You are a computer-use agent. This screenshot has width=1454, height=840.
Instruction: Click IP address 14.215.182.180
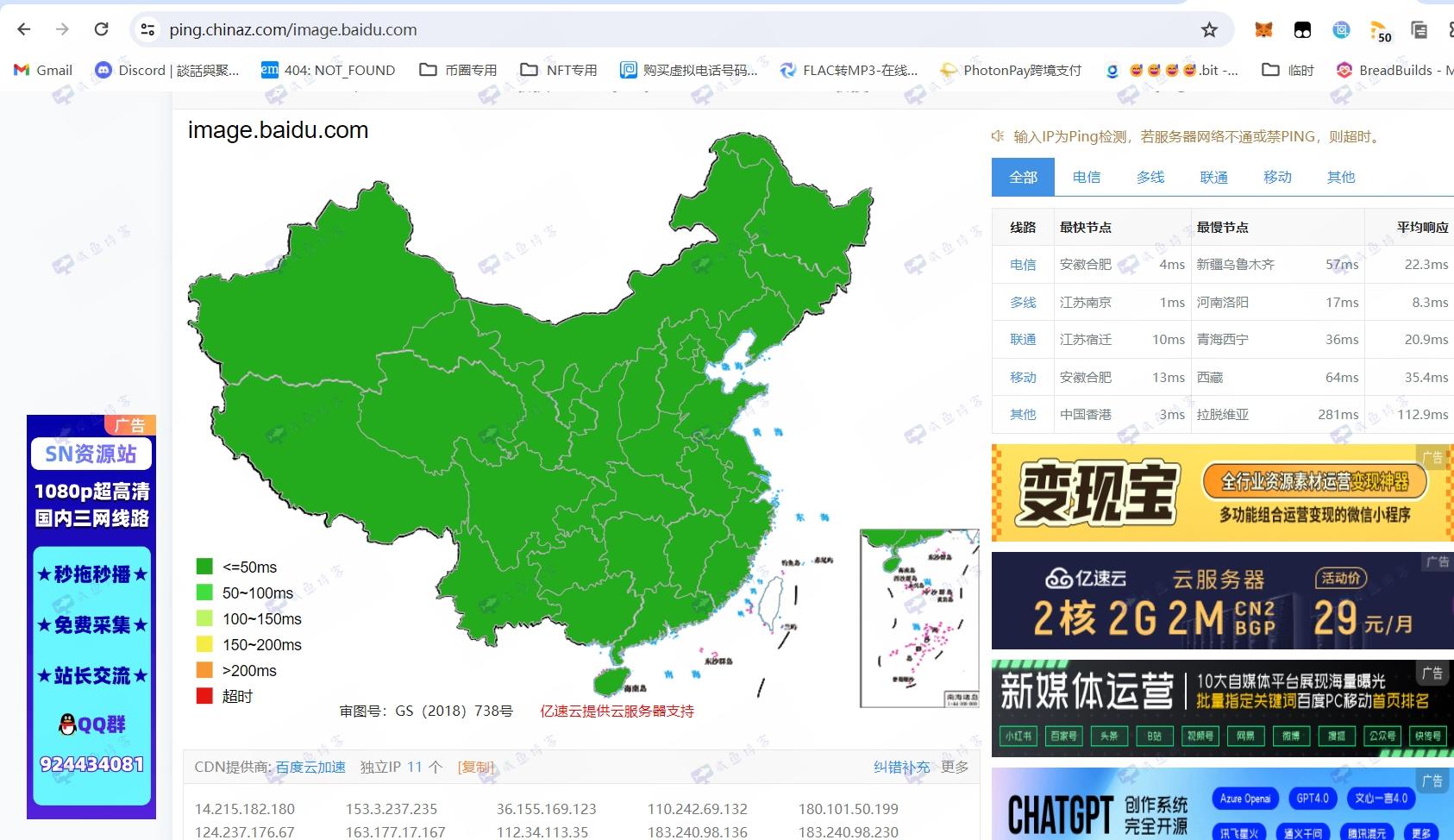pos(245,809)
